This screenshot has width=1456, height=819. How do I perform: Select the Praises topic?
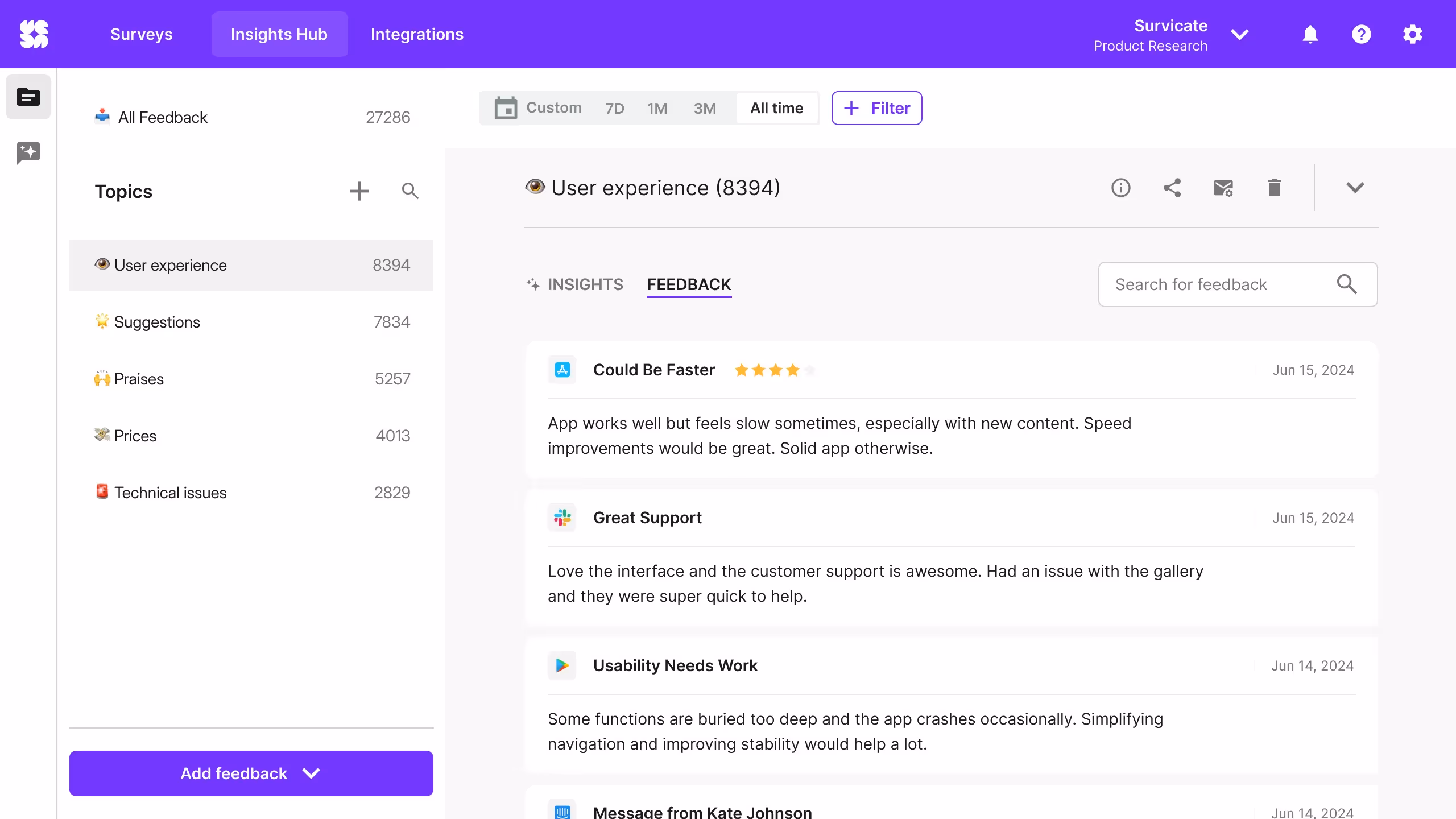tap(251, 379)
